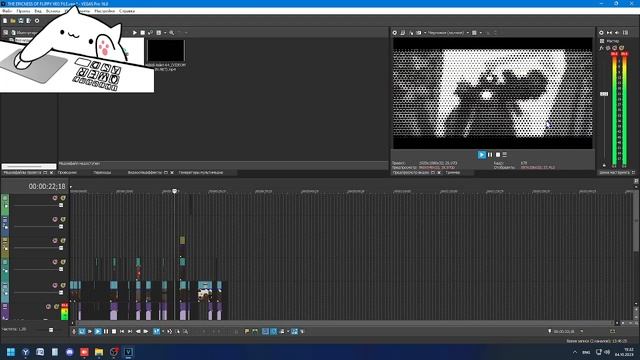The width and height of the screenshot is (640, 360).
Task: Solo the first video track
Action: (63, 198)
